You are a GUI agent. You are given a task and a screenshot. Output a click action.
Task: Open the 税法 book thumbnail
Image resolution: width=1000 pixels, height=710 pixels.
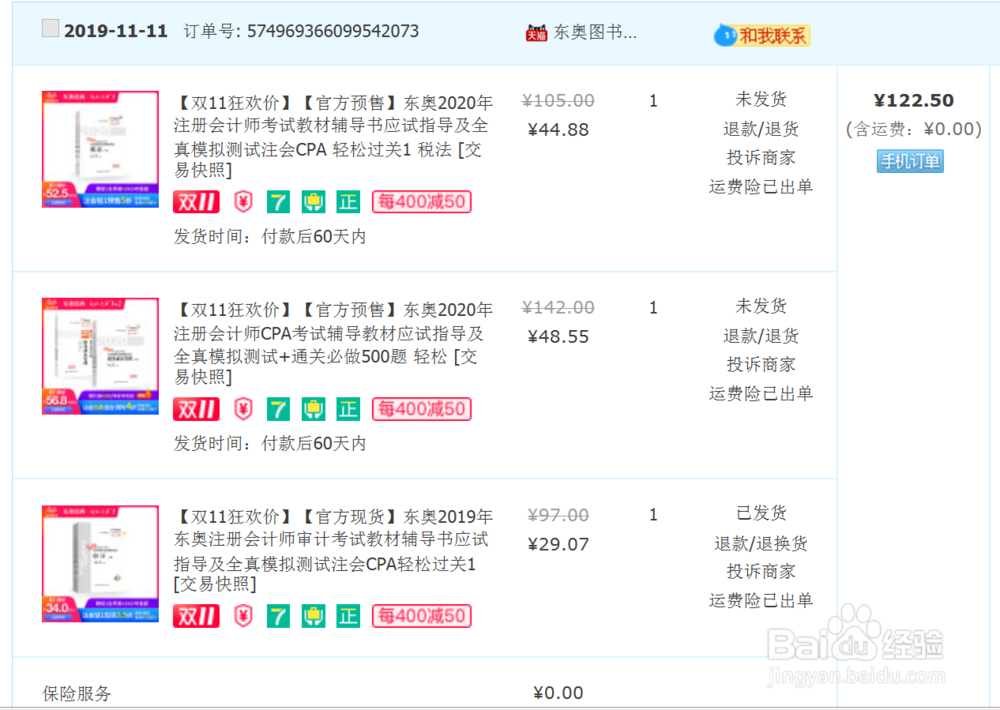click(x=100, y=149)
